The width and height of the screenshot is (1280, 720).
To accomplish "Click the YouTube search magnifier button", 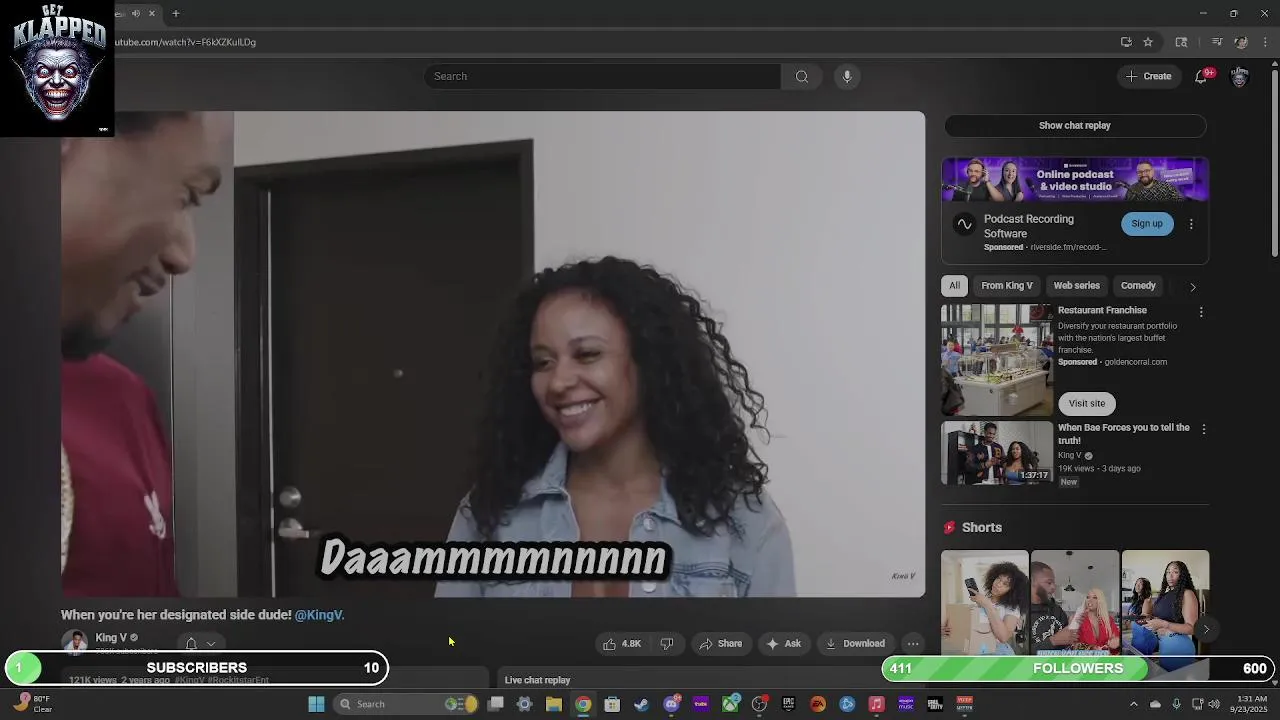I will coord(801,76).
